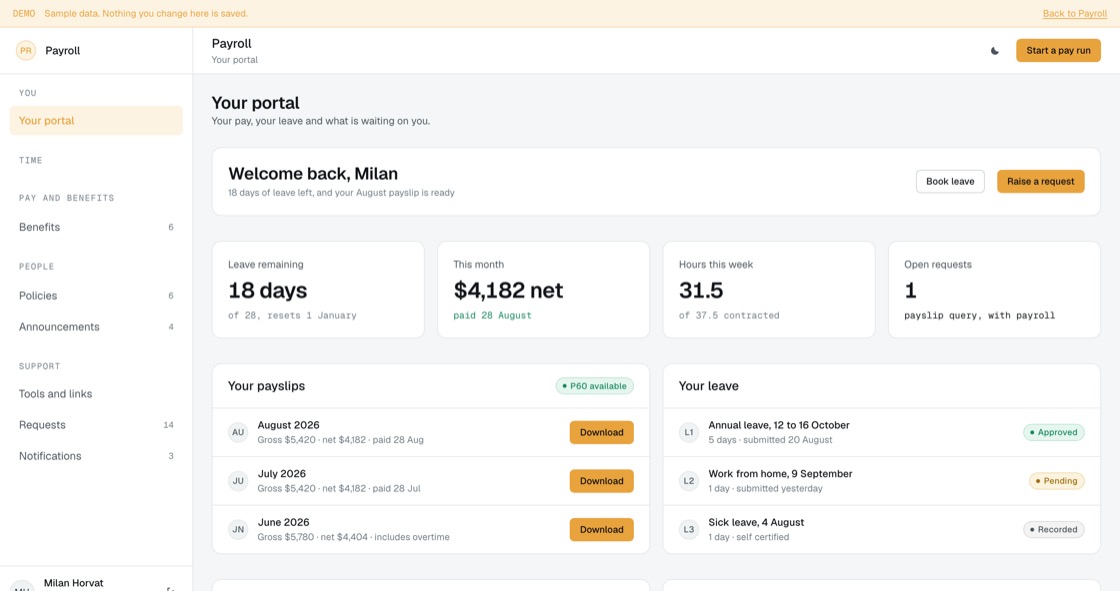Click the TIME section header

point(31,161)
